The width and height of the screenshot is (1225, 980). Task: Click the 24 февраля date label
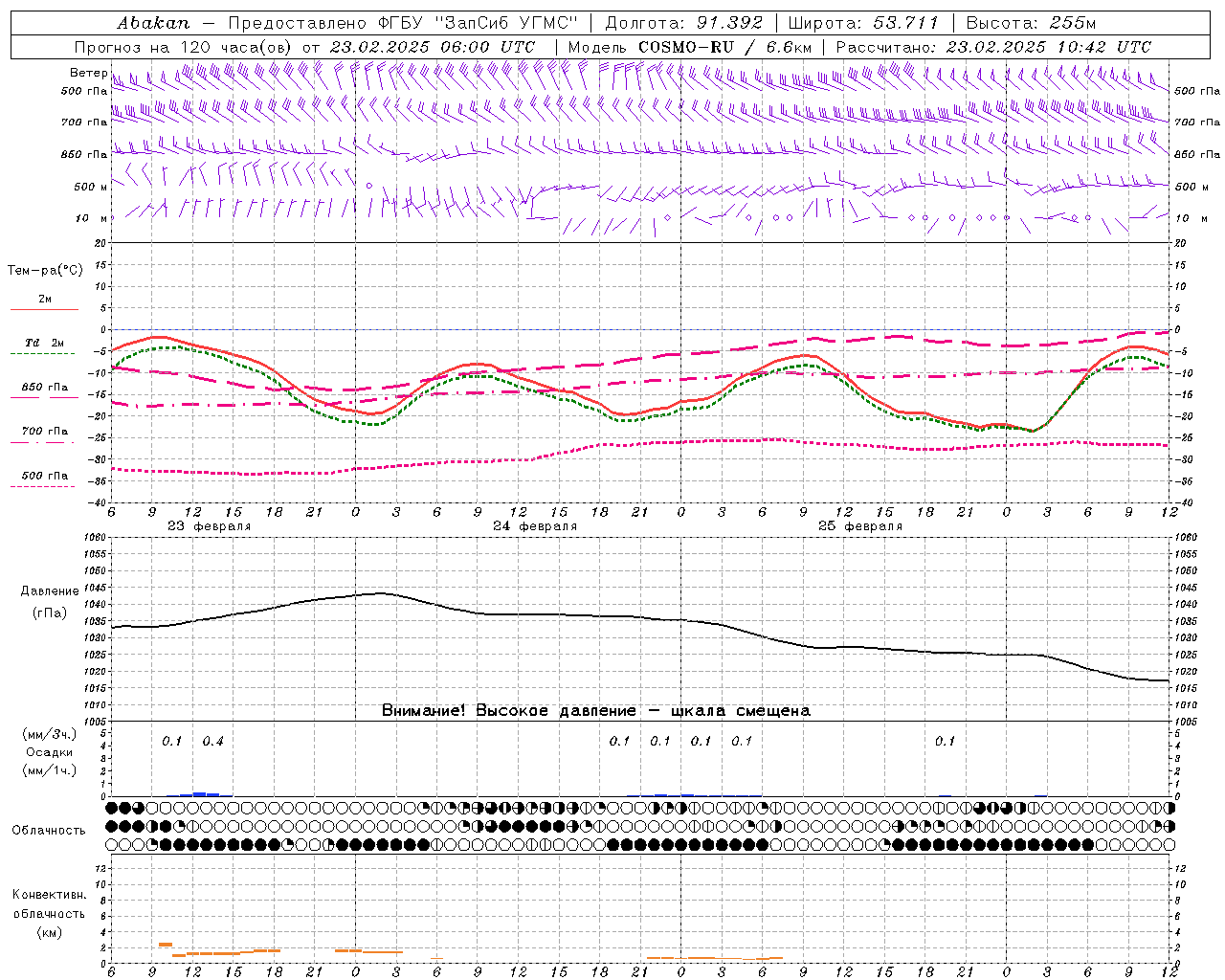535,526
